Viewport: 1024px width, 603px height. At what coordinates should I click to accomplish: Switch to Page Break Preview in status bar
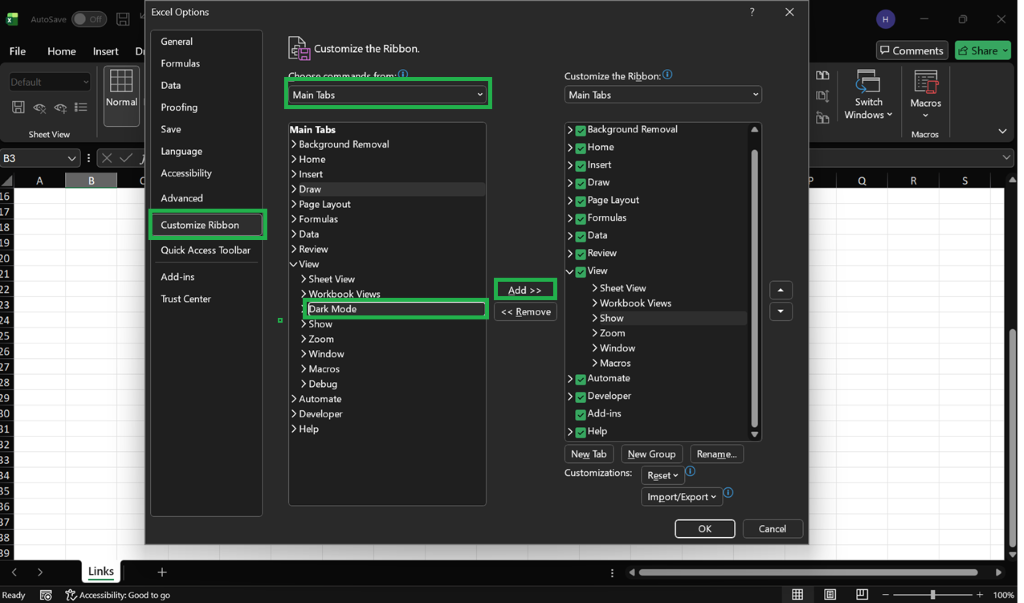pos(862,594)
